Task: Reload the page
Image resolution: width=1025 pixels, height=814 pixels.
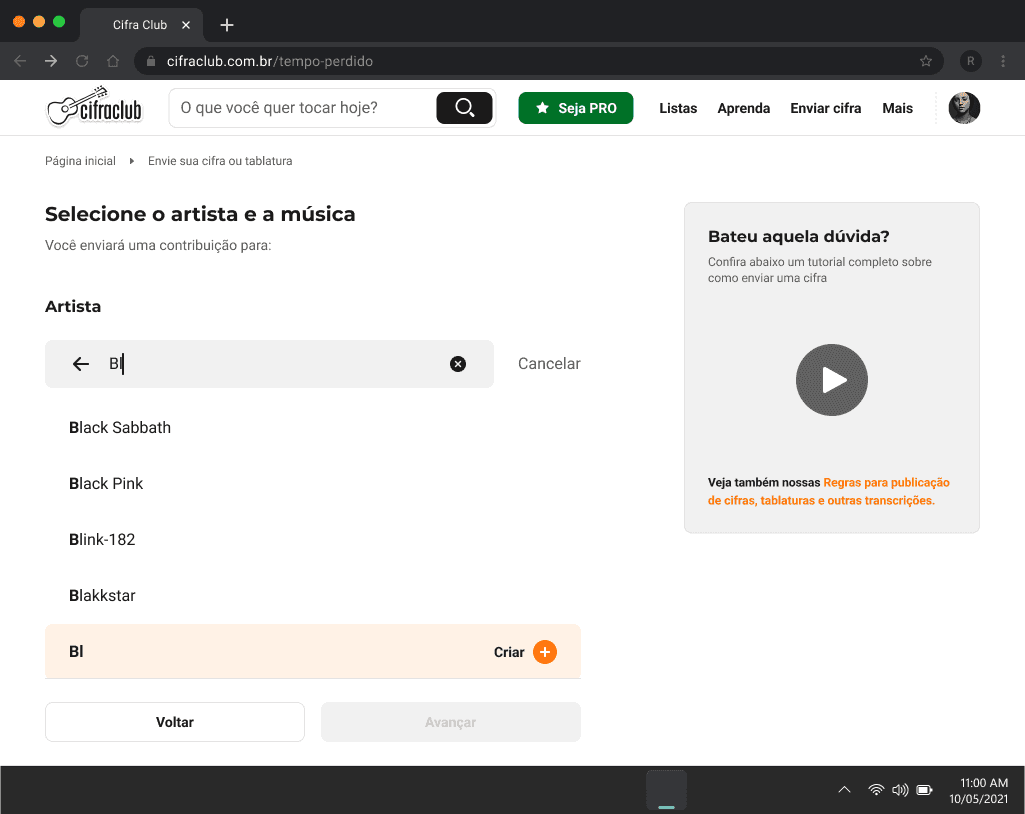Action: pyautogui.click(x=82, y=61)
